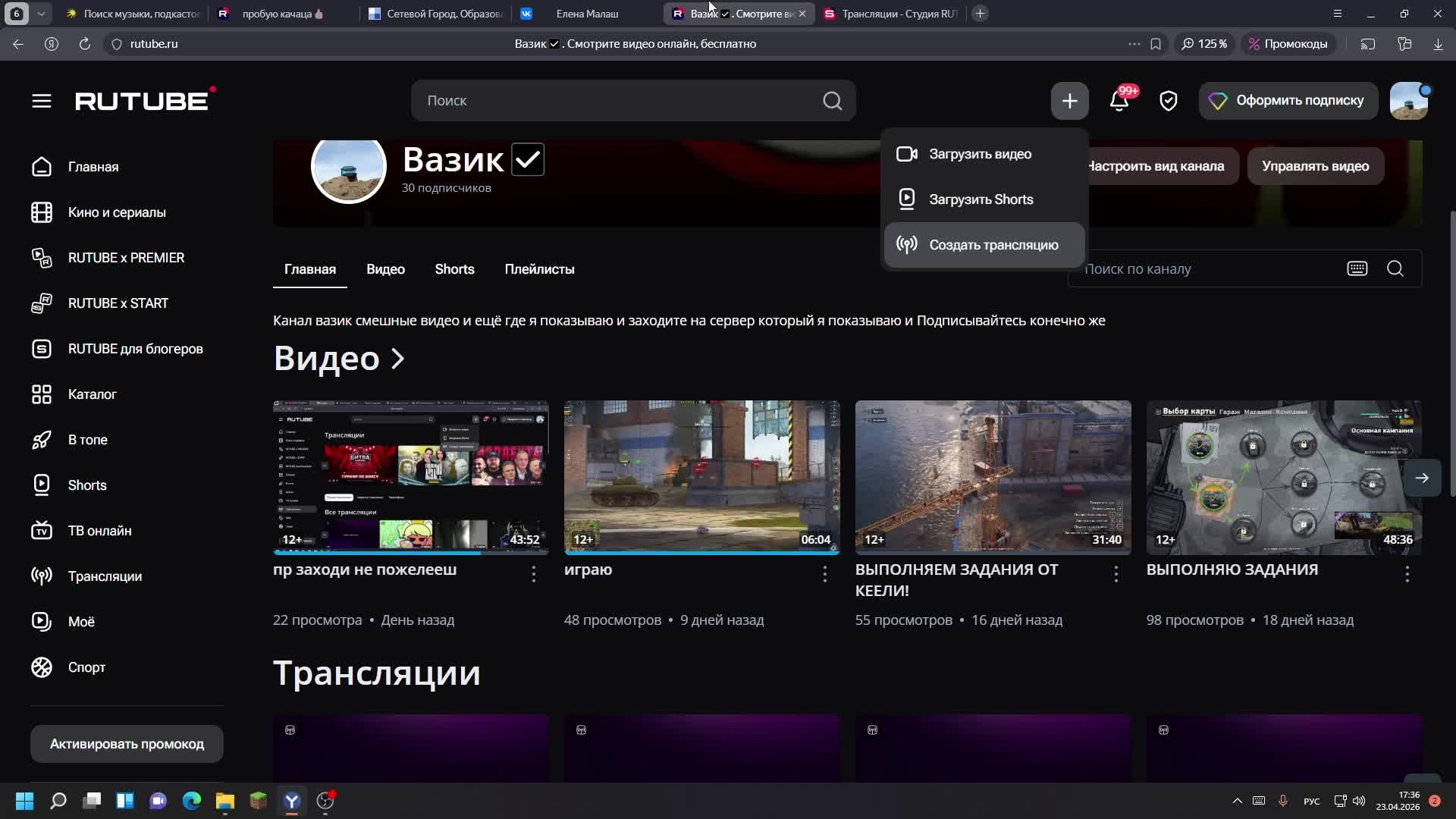This screenshot has width=1456, height=819.
Task: Open the hamburger menu next to RUTUBE logo
Action: point(42,101)
